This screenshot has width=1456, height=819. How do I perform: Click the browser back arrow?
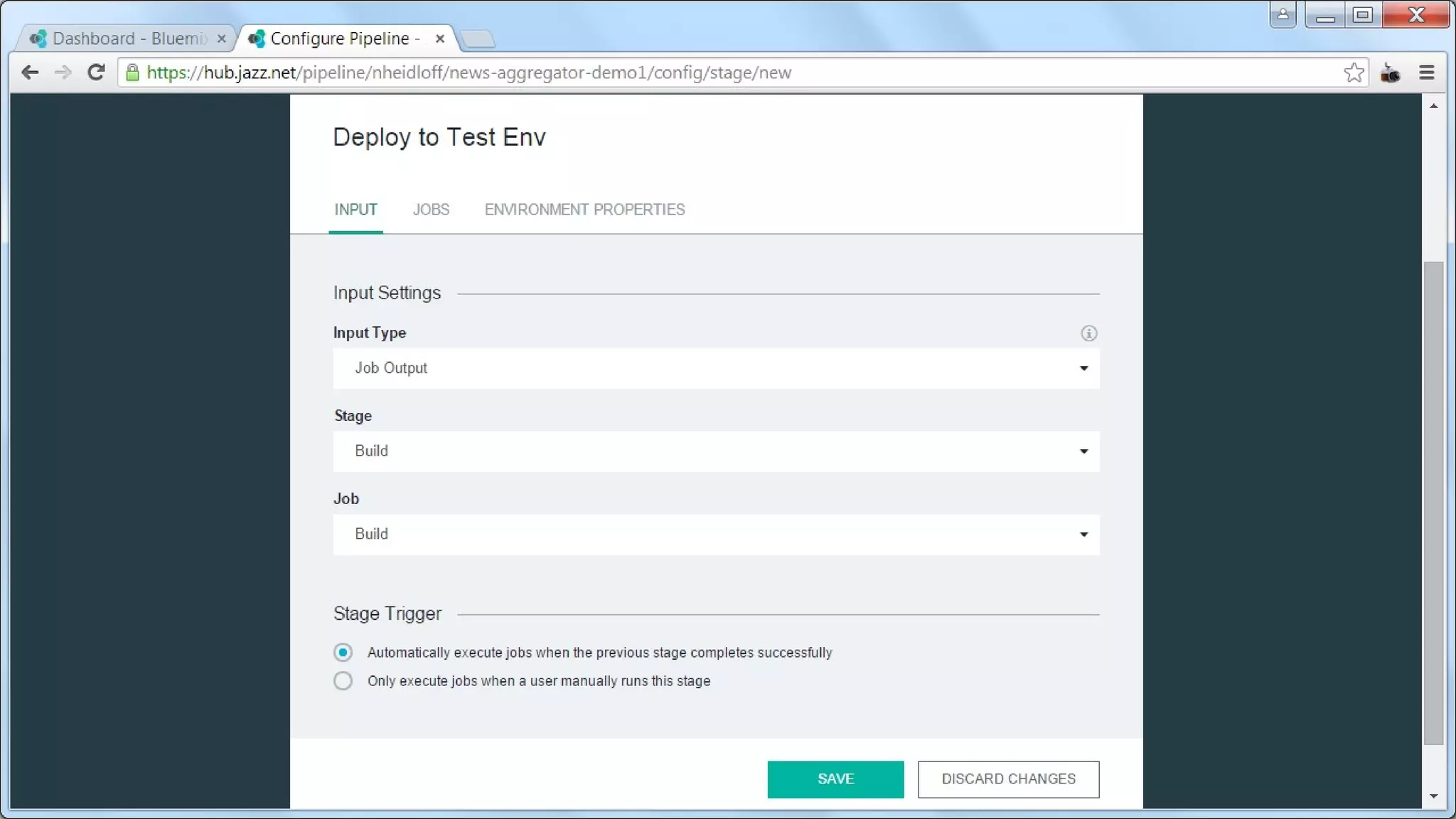coord(30,73)
